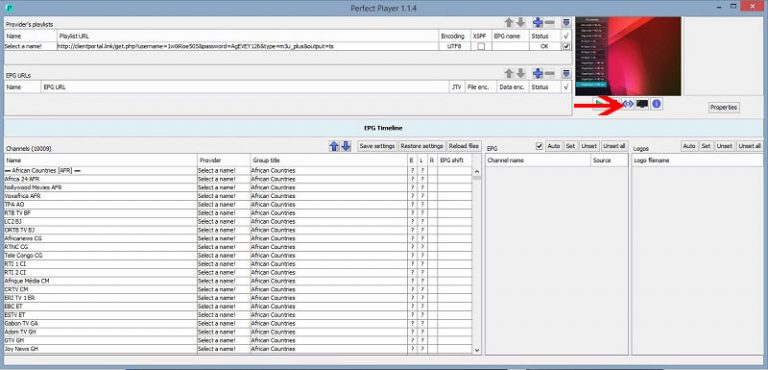Open the EPG URLs shield dropdown icon
768x370 pixels.
point(566,74)
